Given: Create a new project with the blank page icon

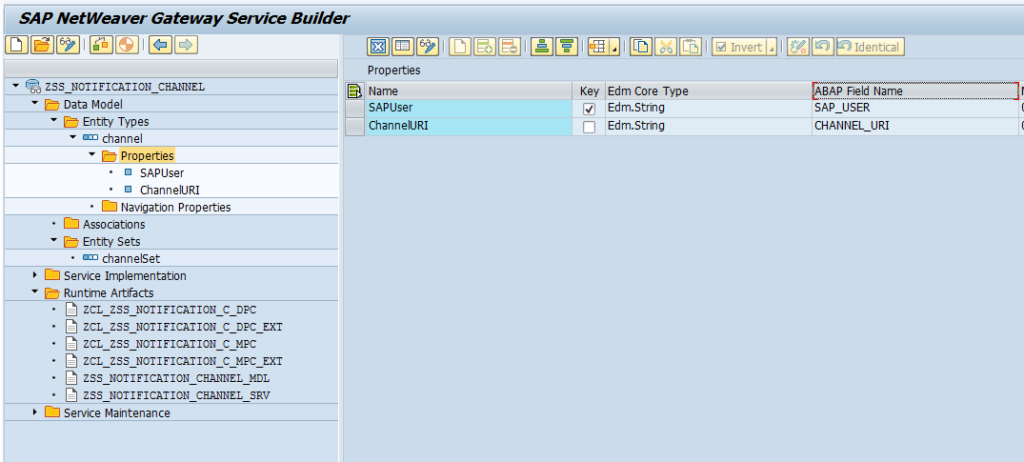Looking at the screenshot, I should 16,45.
